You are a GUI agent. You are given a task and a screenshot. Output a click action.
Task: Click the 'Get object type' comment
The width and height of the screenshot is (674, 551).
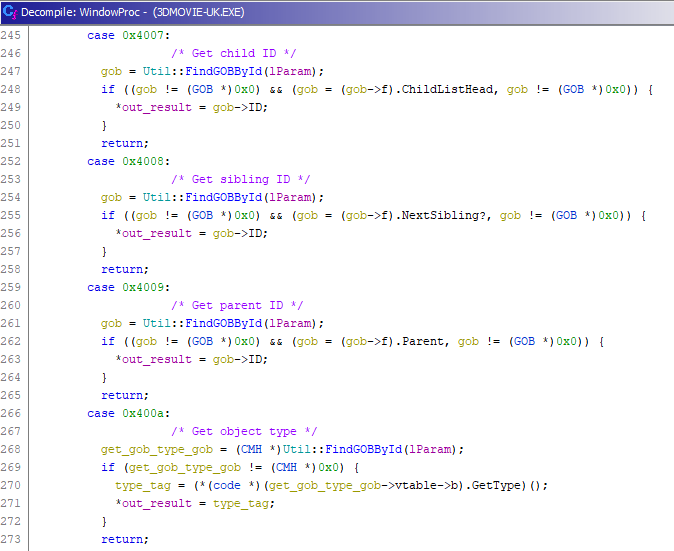coord(244,431)
